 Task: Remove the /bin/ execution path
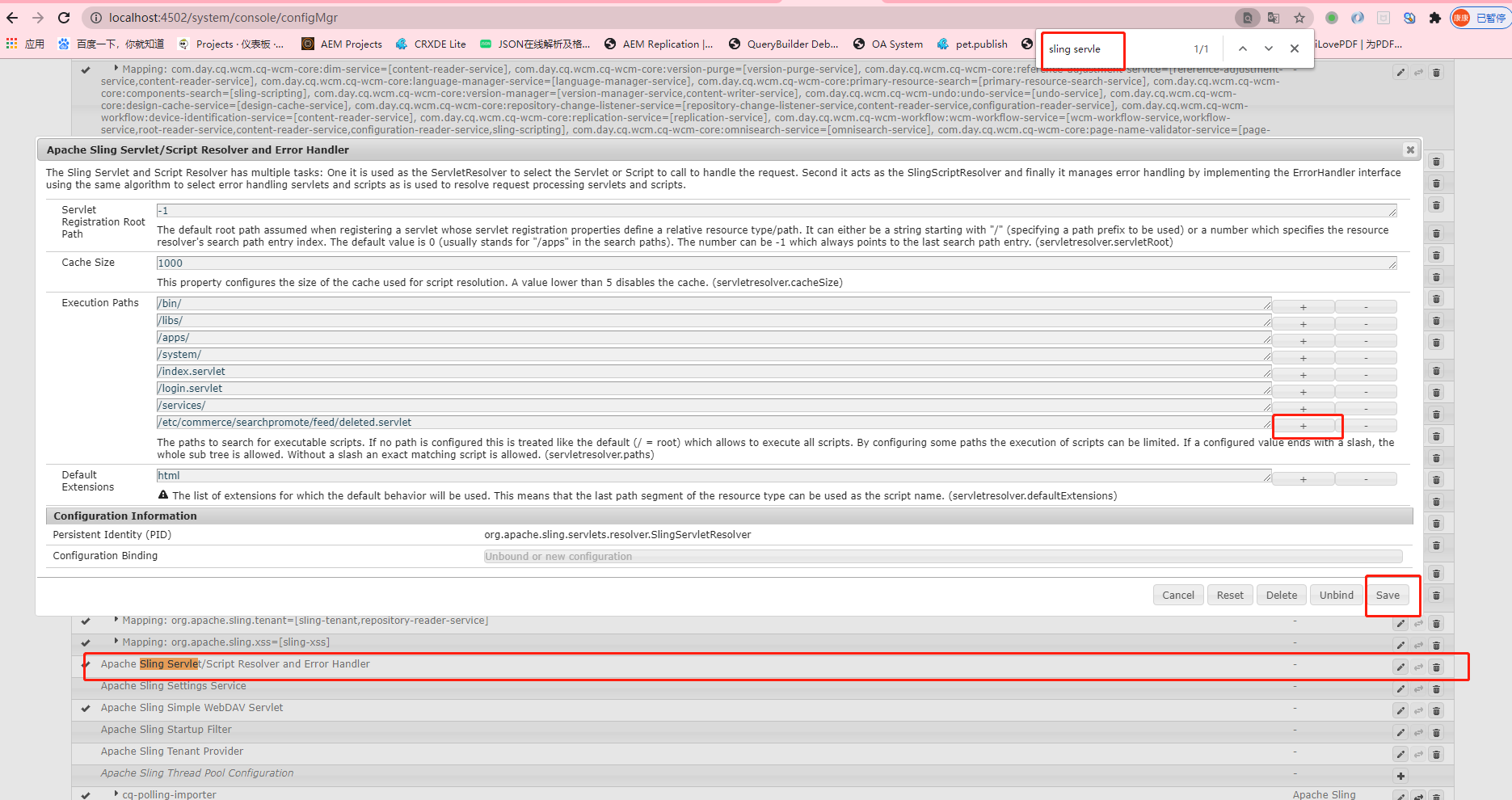[x=1367, y=307]
